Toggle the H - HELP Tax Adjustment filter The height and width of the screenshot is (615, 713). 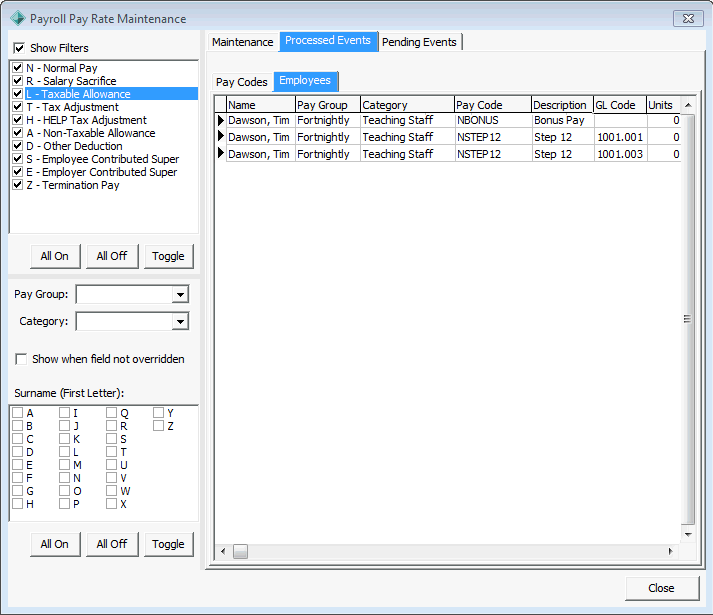click(x=17, y=120)
